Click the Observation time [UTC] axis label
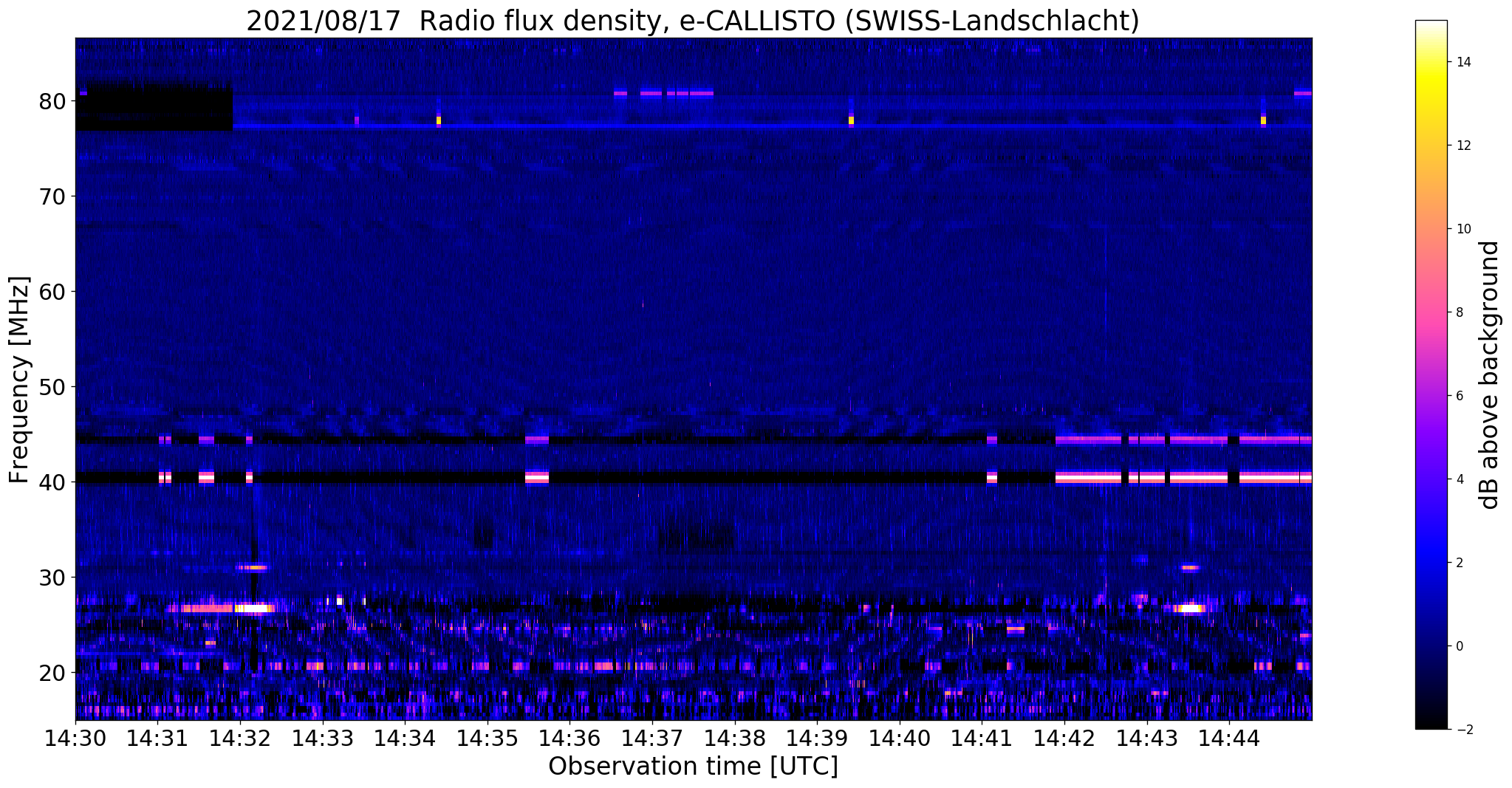The width and height of the screenshot is (1512, 788). 693,767
